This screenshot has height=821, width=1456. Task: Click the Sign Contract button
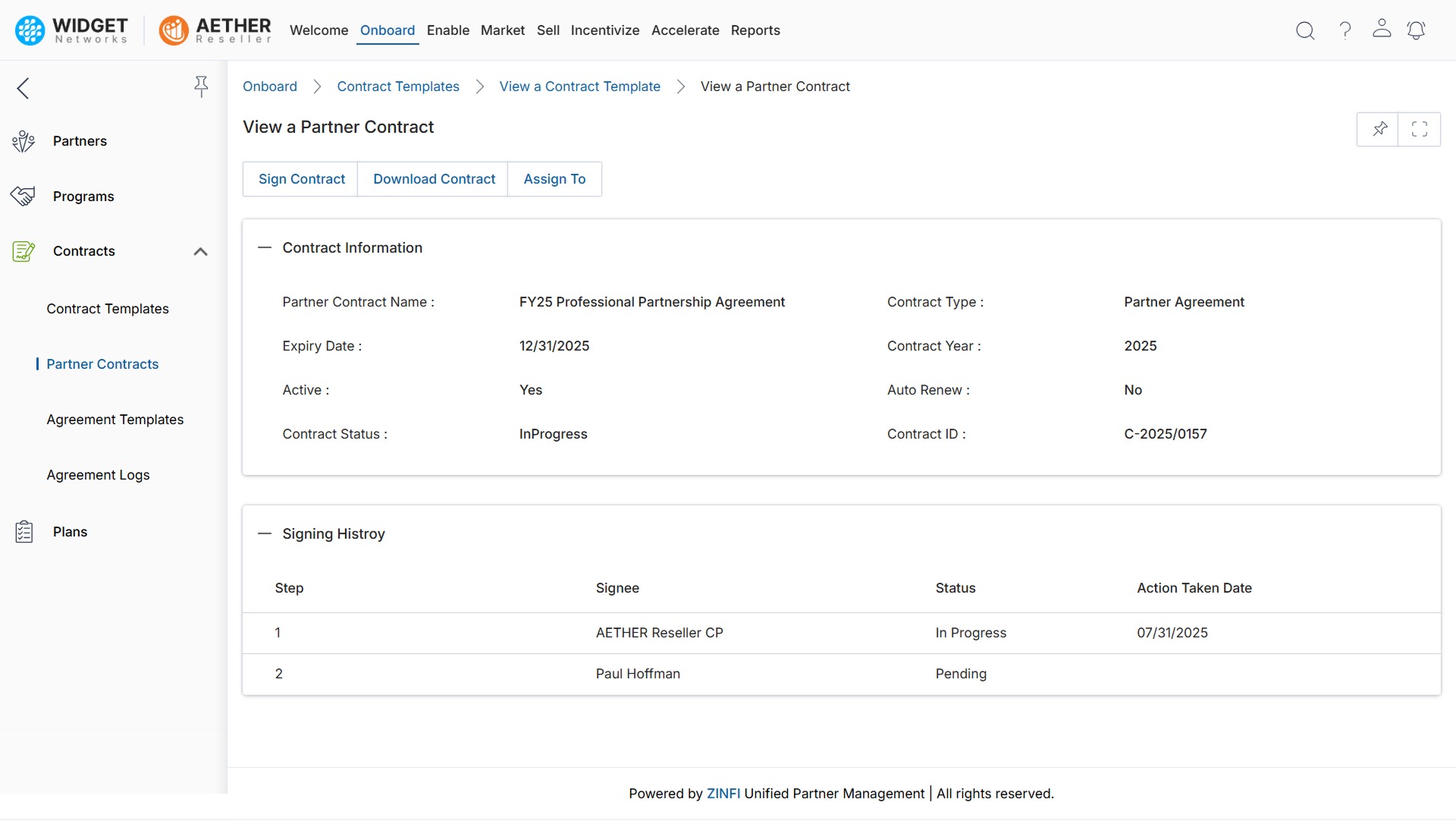[301, 179]
